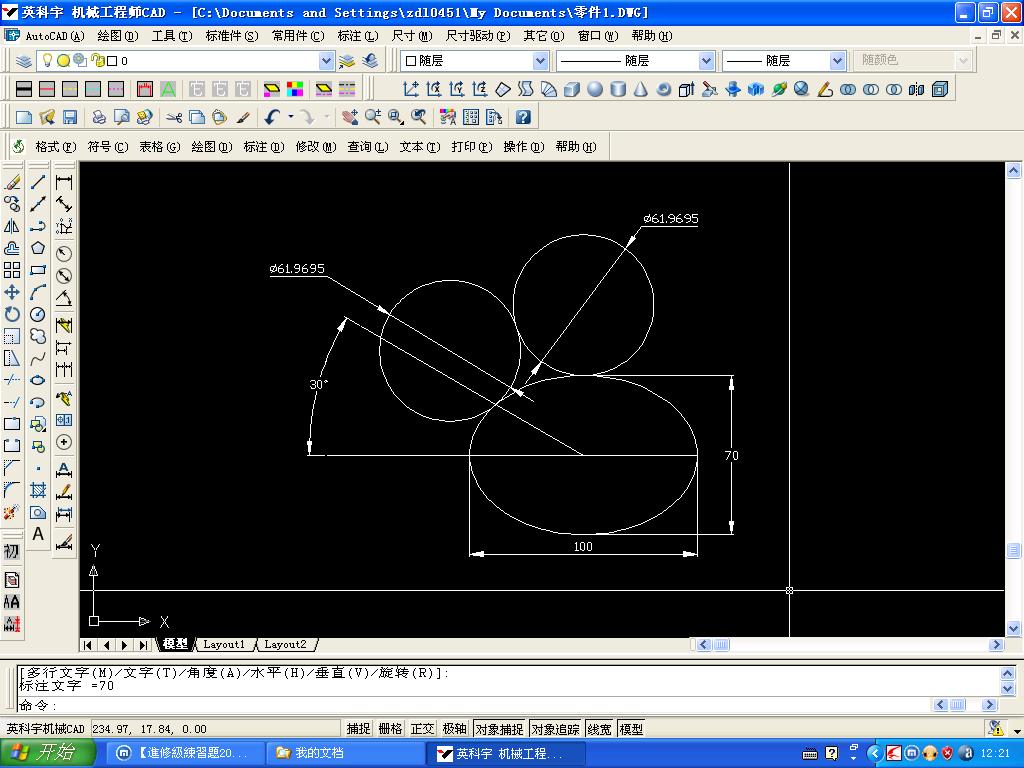This screenshot has width=1024, height=768.
Task: Toggle 极轴 polar tracking
Action: coord(455,729)
